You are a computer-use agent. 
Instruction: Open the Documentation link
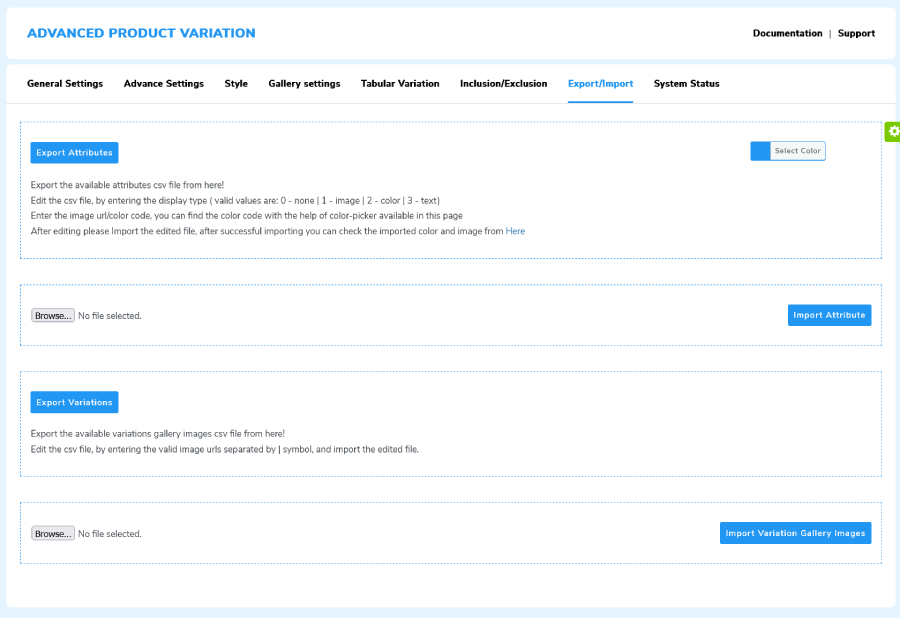coord(788,33)
